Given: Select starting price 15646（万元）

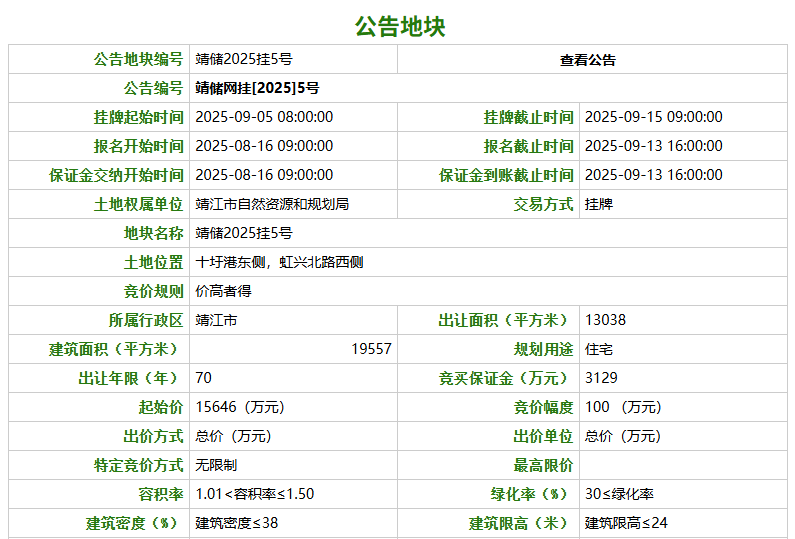Looking at the screenshot, I should pyautogui.click(x=240, y=407).
